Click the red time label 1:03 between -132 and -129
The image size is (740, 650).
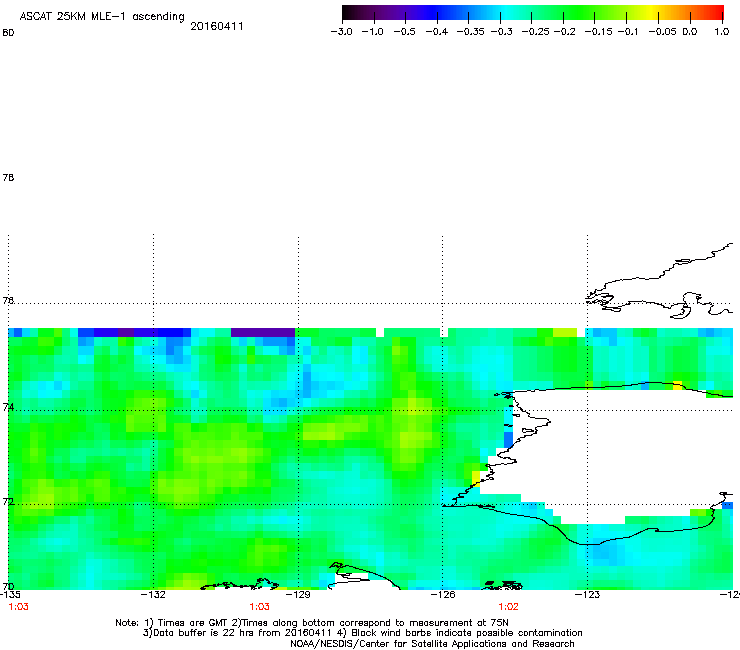260,607
